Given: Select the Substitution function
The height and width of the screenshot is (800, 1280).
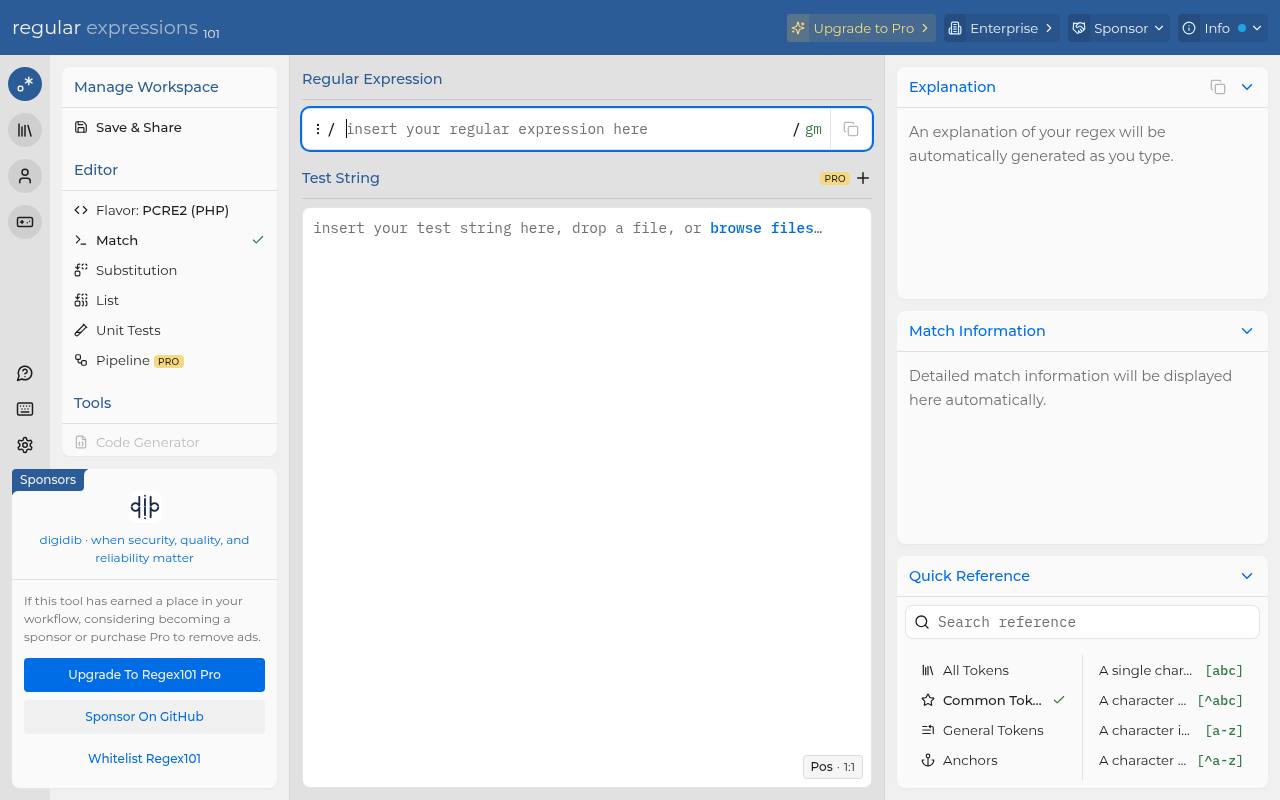Looking at the screenshot, I should click(169, 270).
